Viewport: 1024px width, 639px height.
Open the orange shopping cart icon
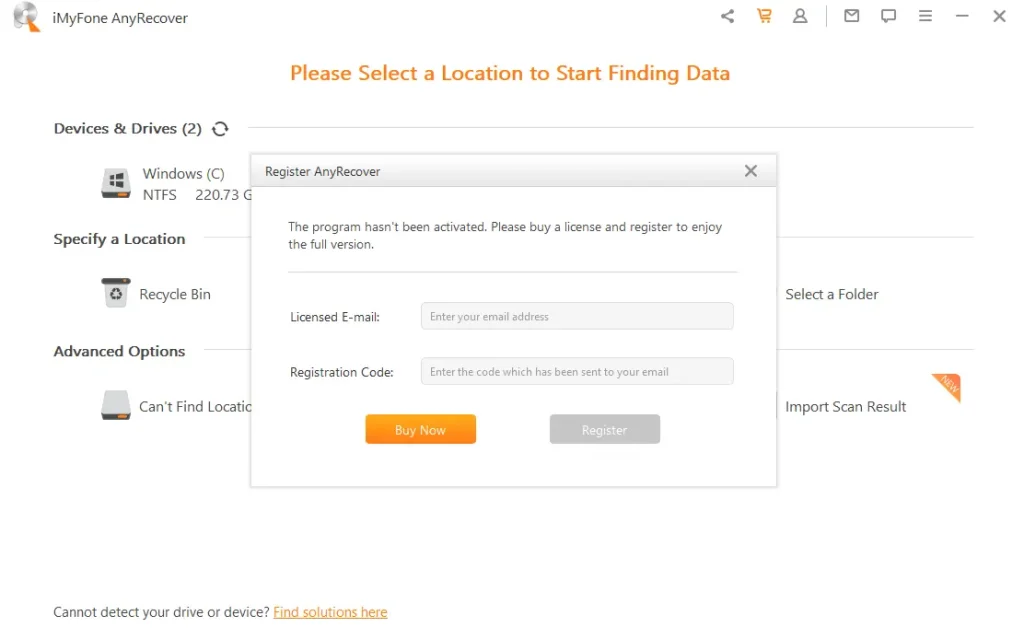764,16
